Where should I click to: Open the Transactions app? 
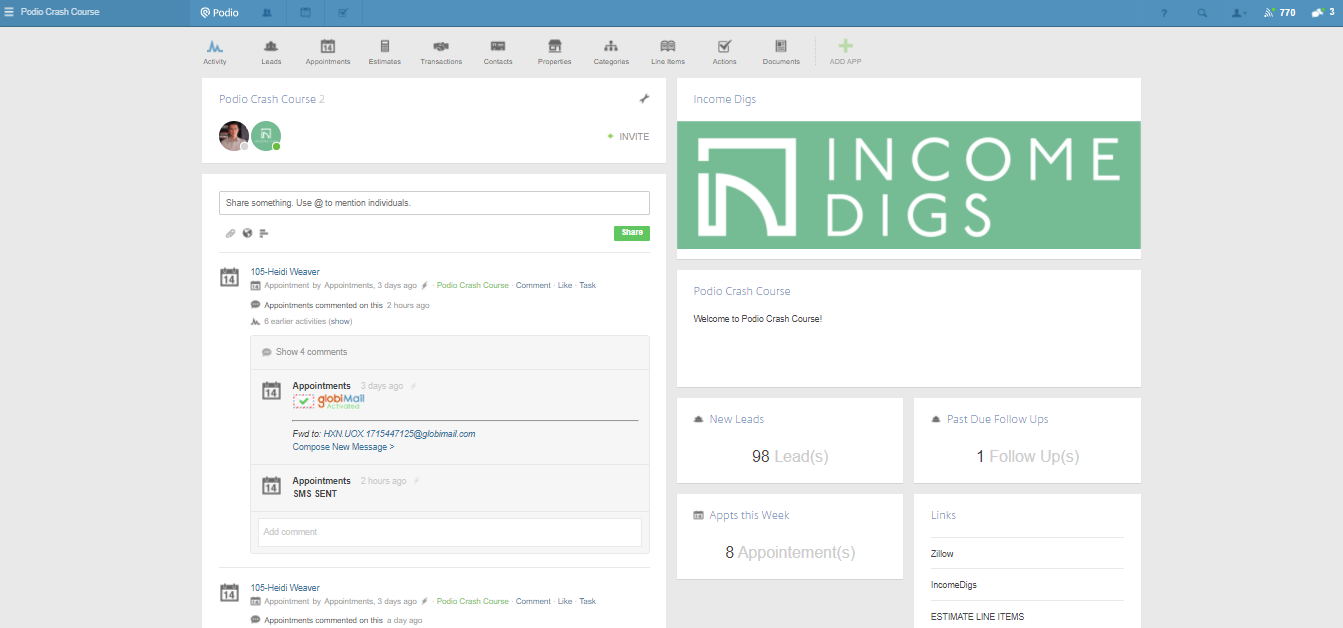441,52
